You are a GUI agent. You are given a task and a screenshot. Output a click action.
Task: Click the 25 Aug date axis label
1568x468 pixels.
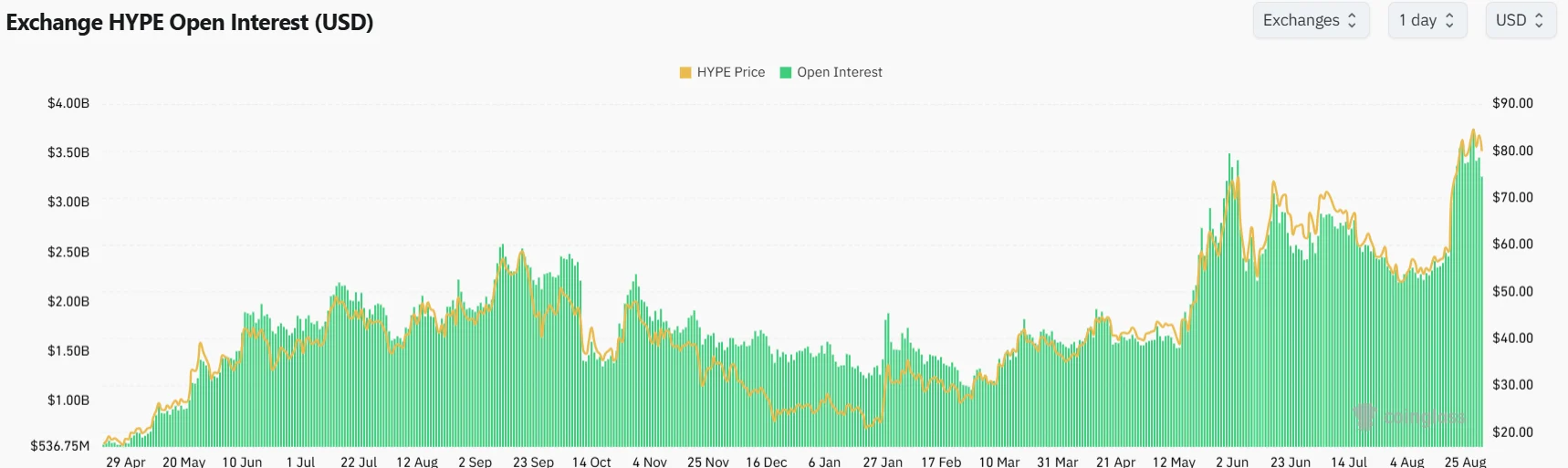(x=1466, y=462)
